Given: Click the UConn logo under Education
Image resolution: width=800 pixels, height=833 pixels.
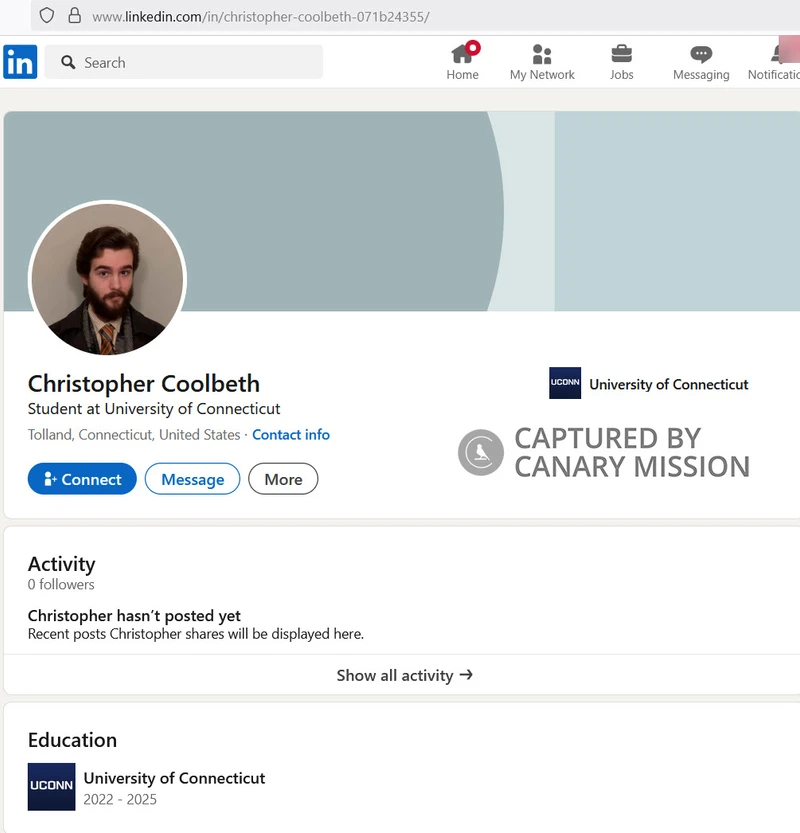Looking at the screenshot, I should tap(52, 787).
